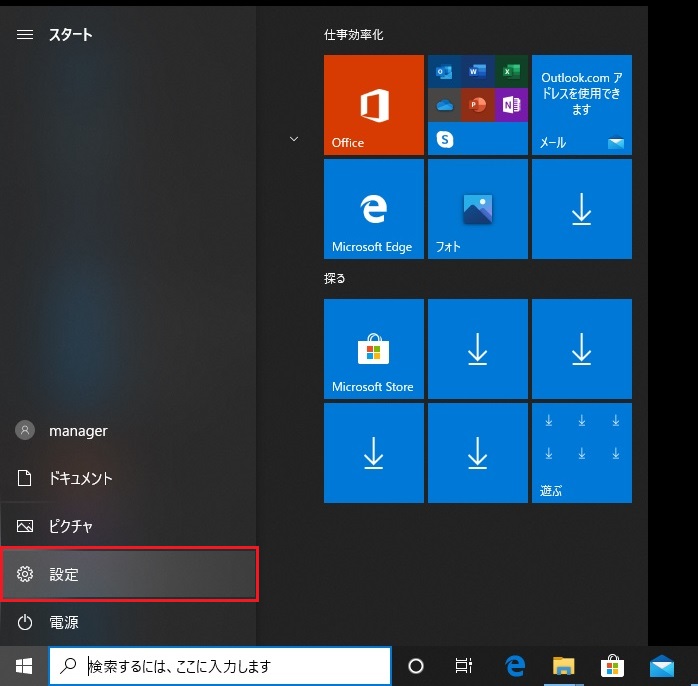698x686 pixels.
Task: Collapse the tile group with the chevron arrow
Action: (294, 139)
